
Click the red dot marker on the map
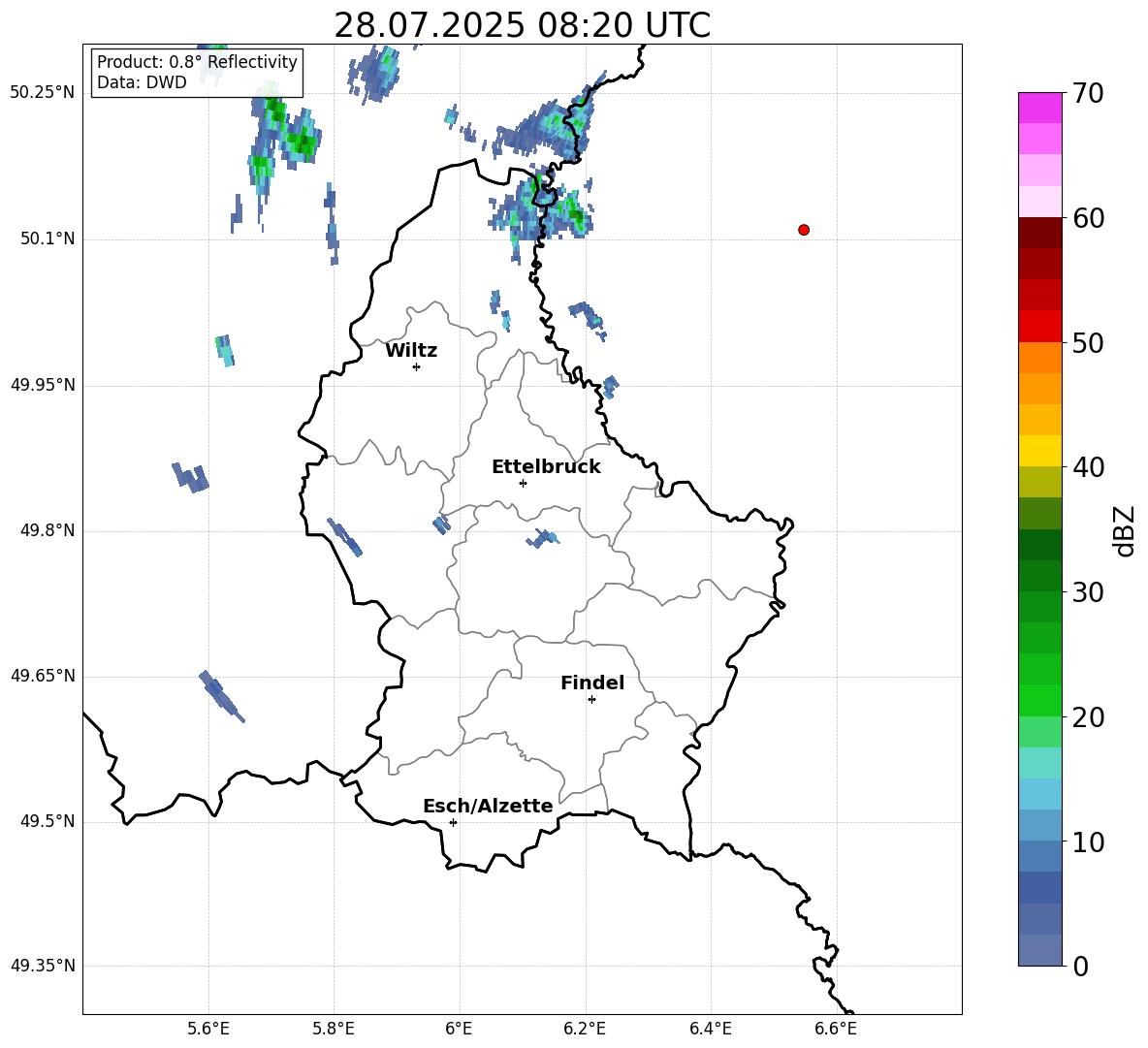click(x=804, y=230)
